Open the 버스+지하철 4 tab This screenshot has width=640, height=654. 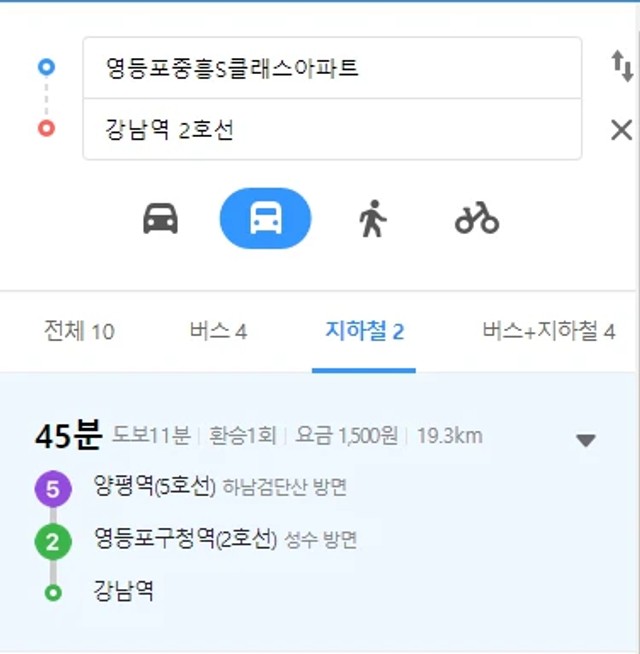549,331
